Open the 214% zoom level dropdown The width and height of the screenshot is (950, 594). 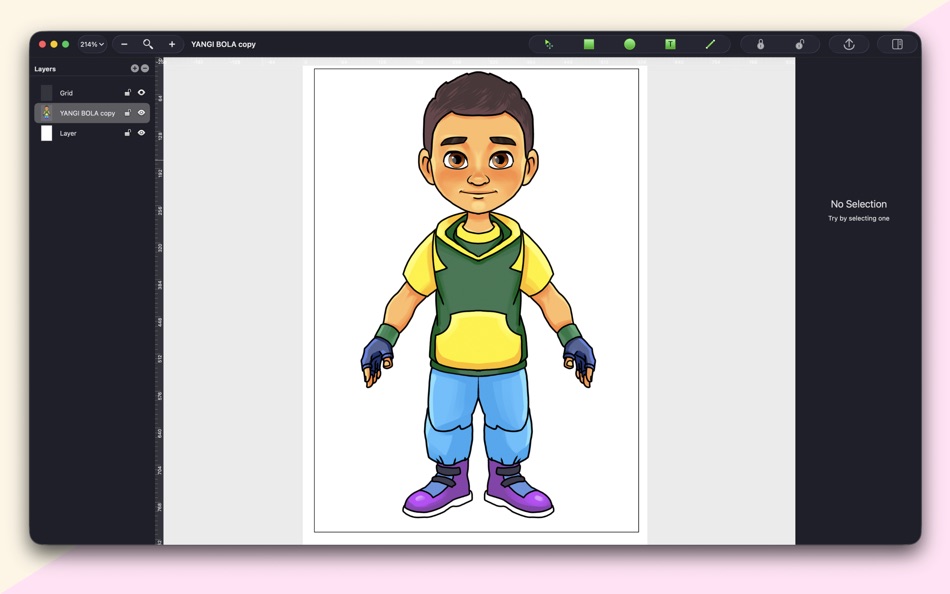pos(92,44)
